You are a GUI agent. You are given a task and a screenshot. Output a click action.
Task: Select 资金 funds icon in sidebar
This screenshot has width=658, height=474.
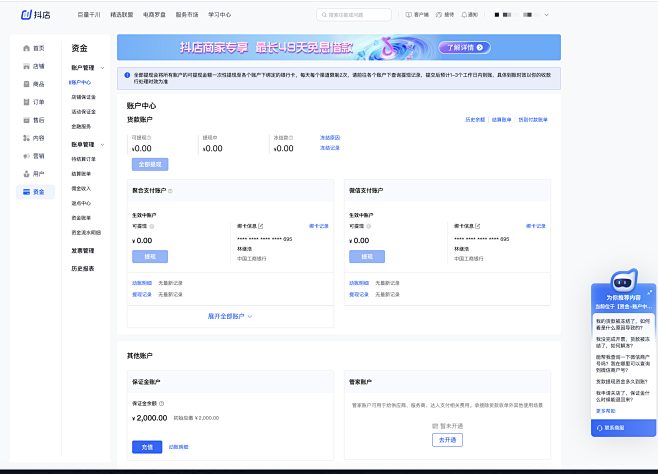click(26, 192)
